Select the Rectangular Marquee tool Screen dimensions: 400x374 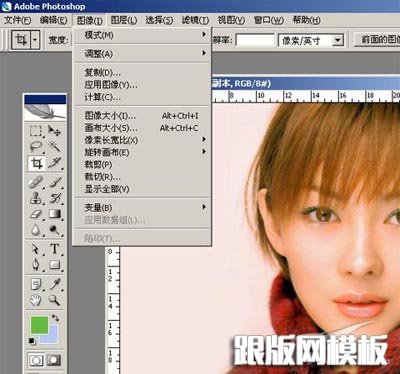(36, 131)
